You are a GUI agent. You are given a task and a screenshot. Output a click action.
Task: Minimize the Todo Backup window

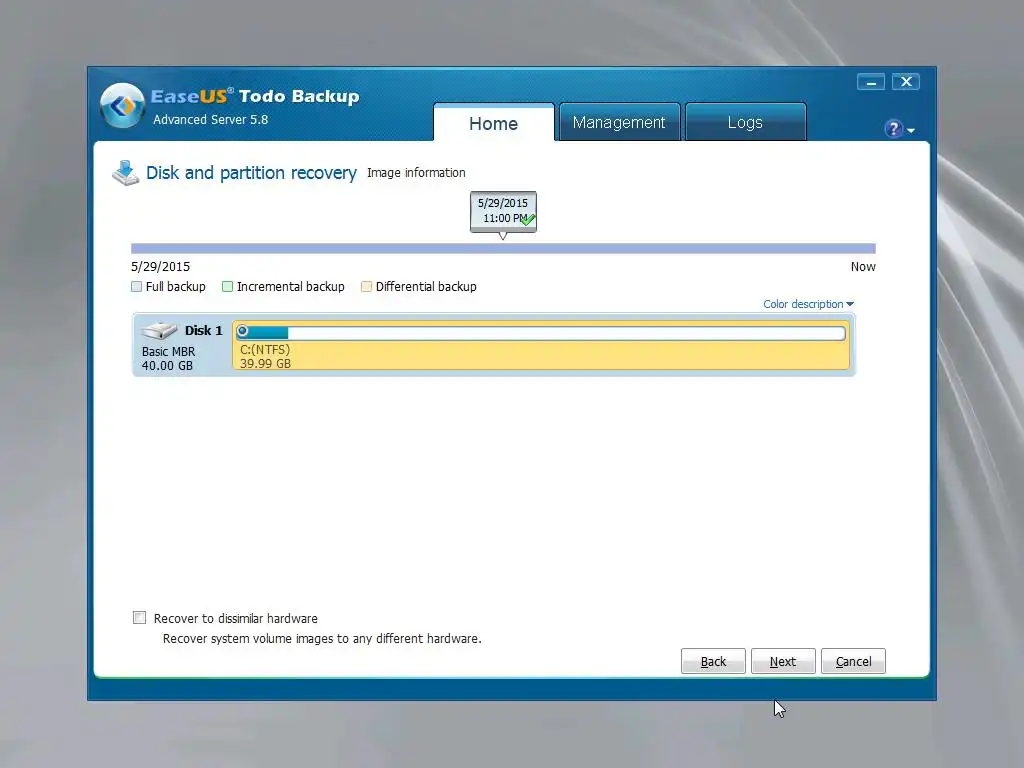click(871, 82)
